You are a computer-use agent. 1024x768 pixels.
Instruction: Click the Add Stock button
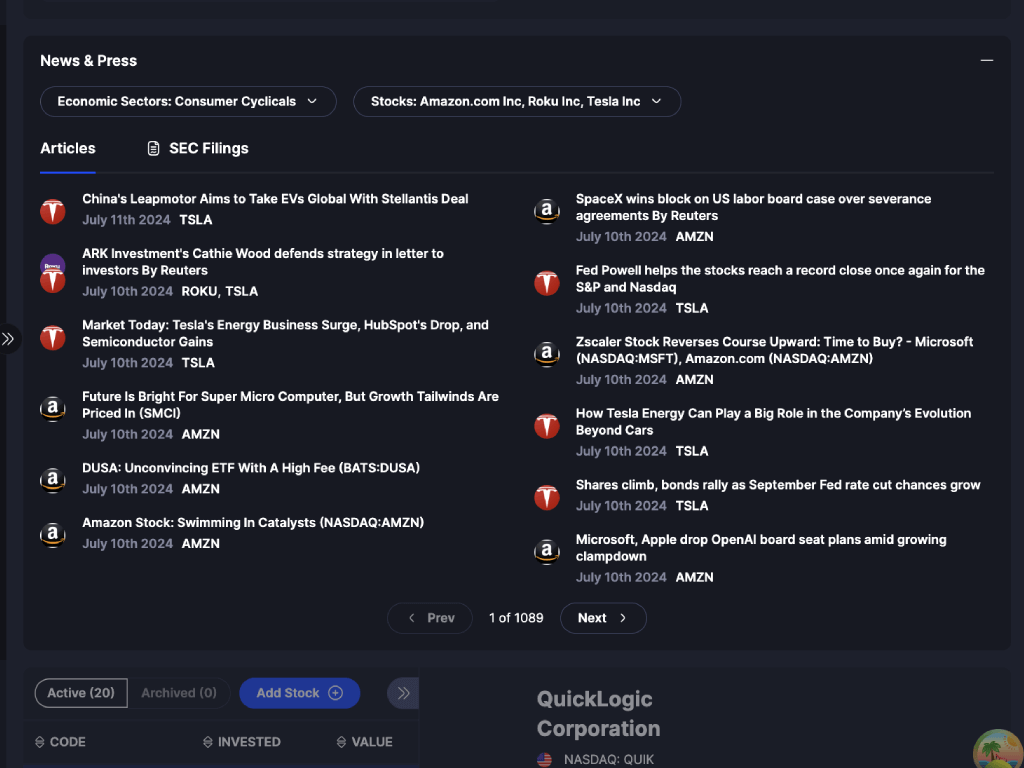[x=300, y=693]
